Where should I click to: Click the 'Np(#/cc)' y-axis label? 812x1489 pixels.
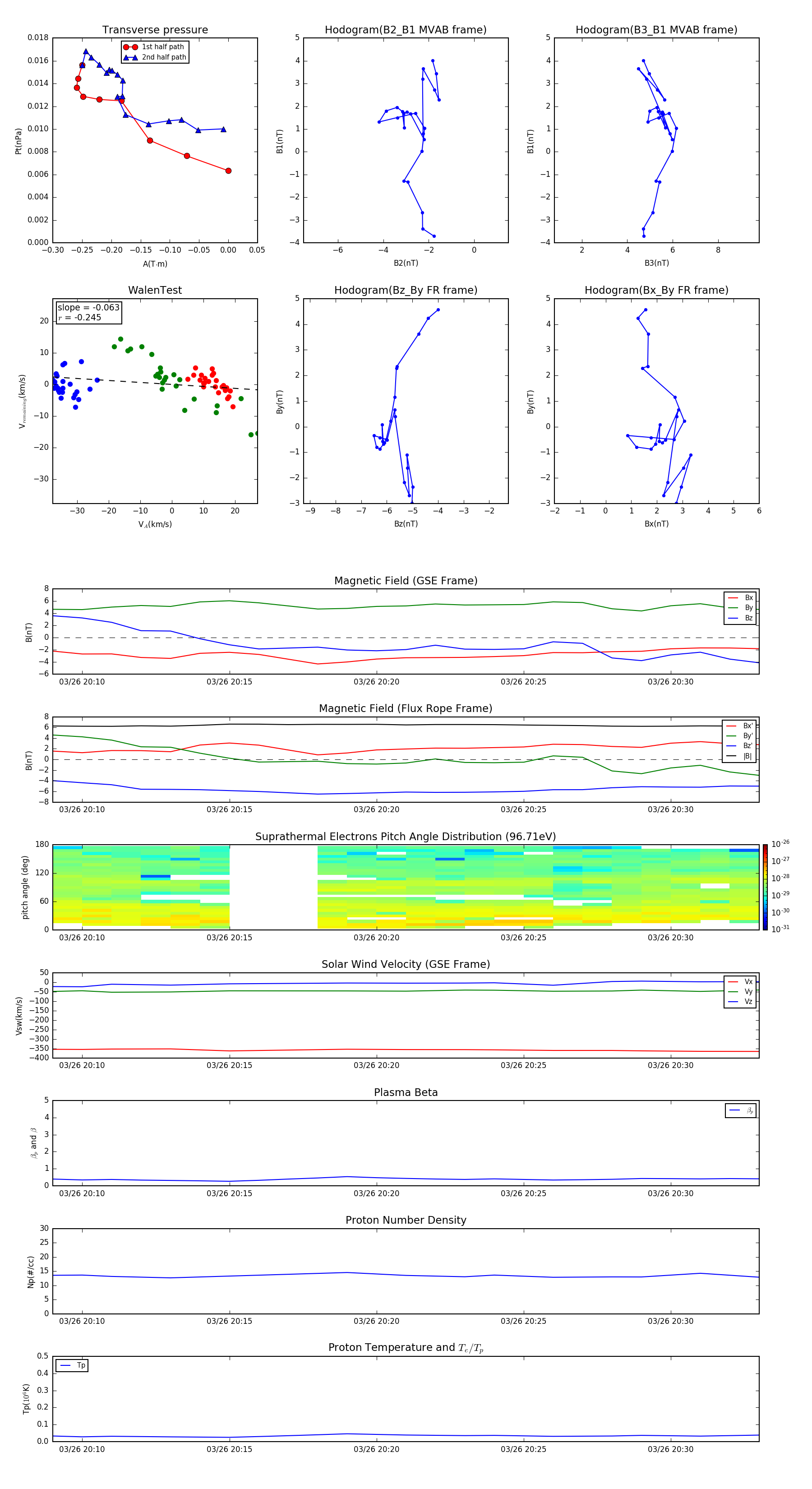(x=31, y=1272)
